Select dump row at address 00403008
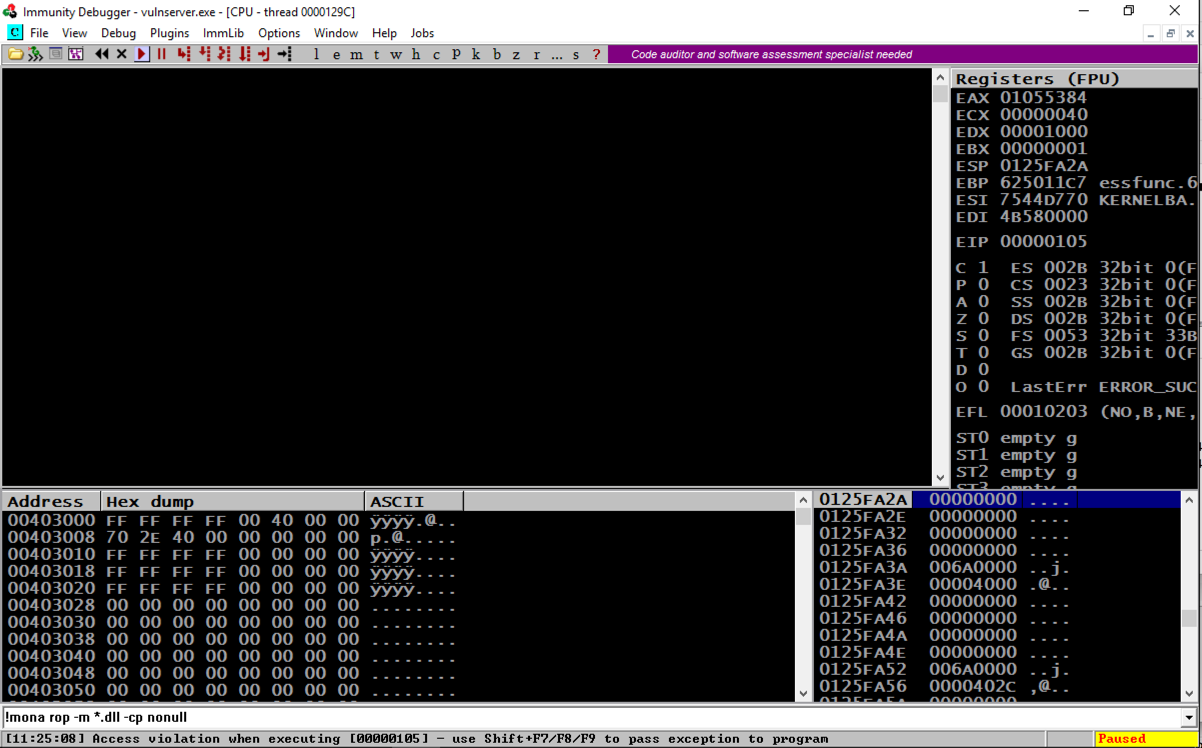The image size is (1202, 748). click(x=398, y=537)
